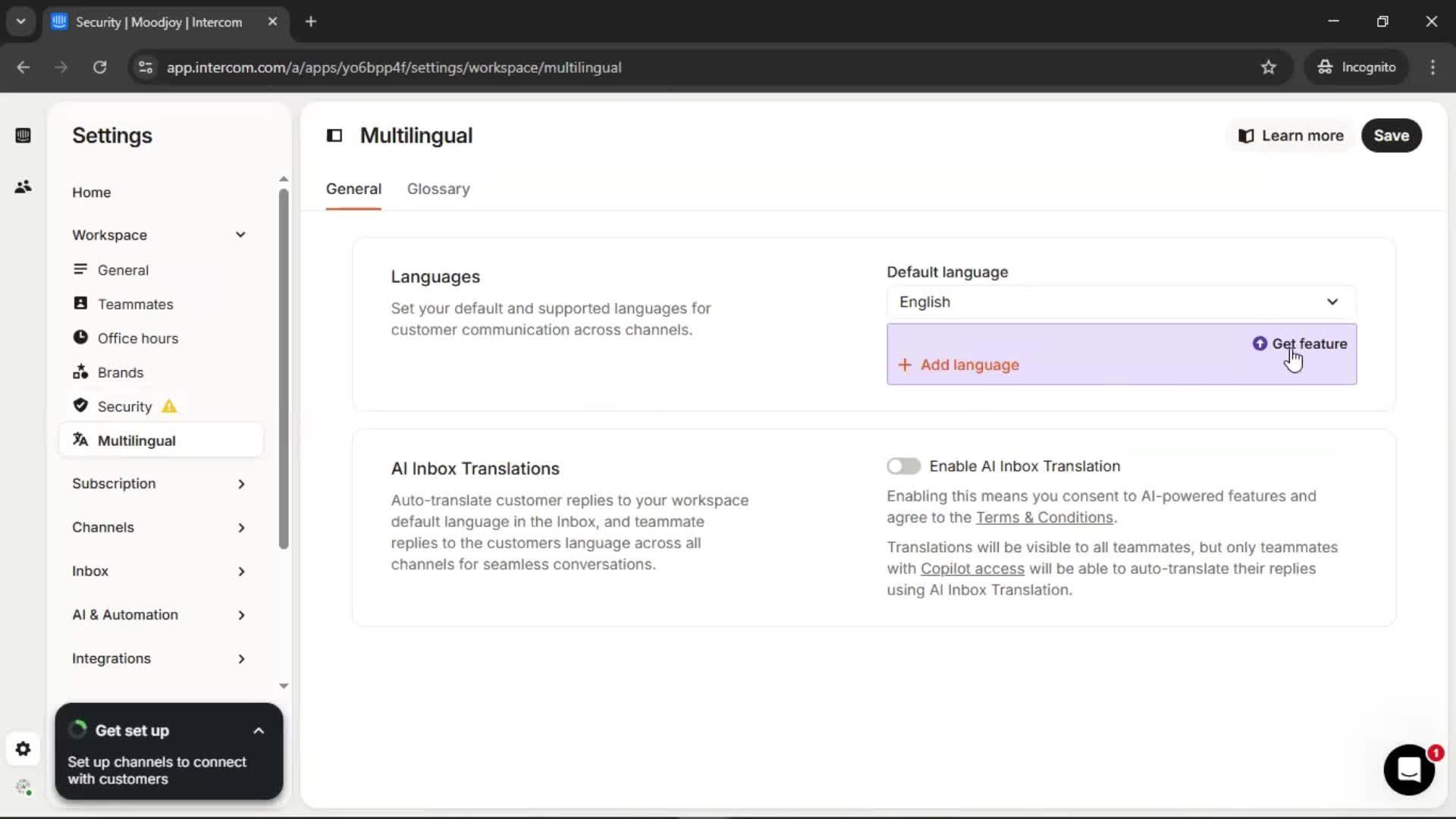Click the browser address bar URL
Image resolution: width=1456 pixels, height=819 pixels.
394,67
